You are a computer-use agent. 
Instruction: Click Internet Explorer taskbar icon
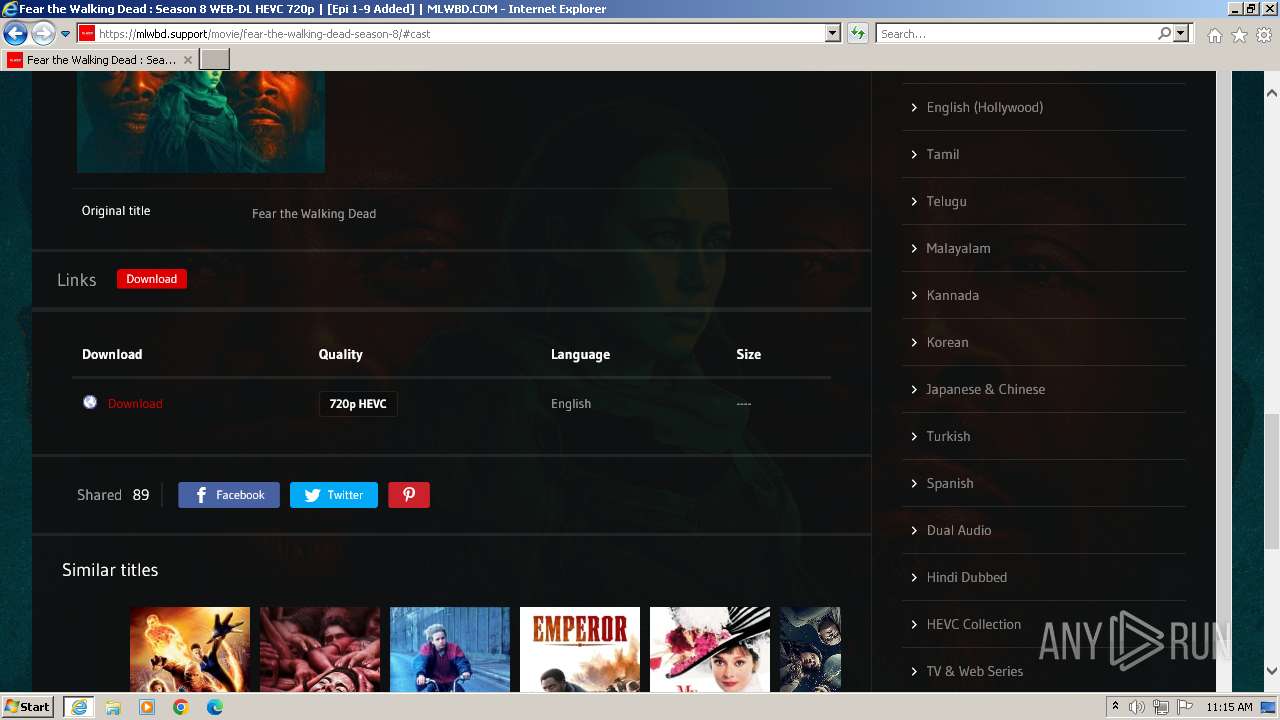(78, 707)
